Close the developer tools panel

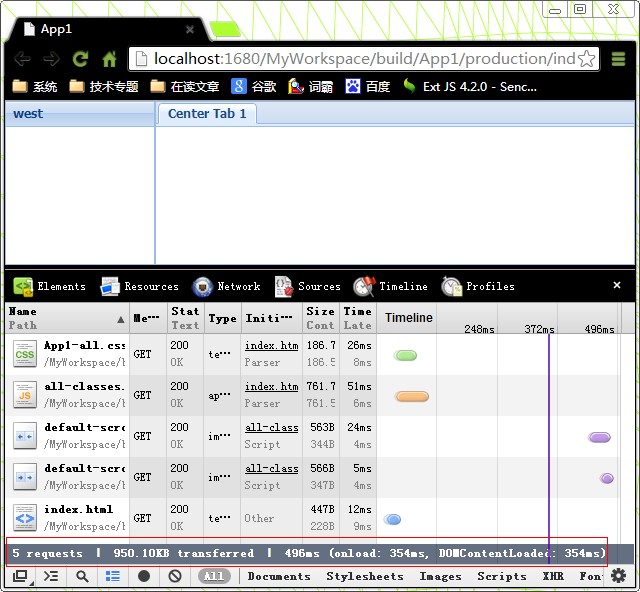[x=617, y=285]
